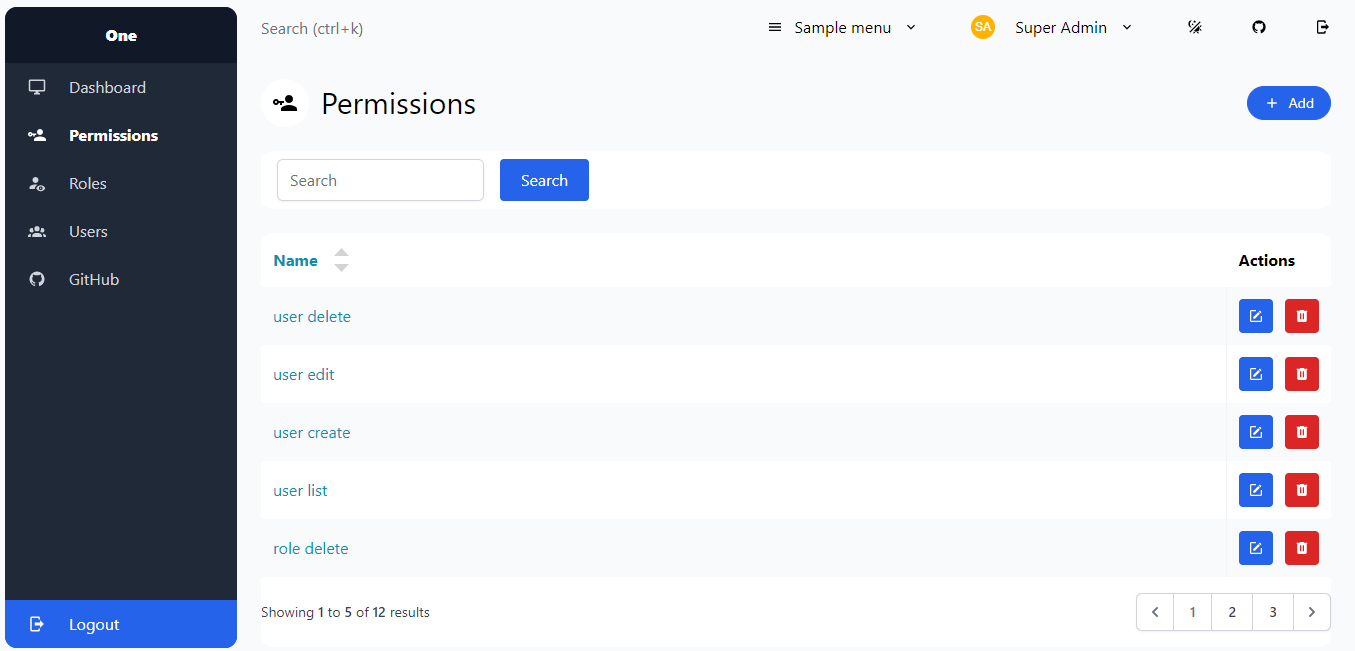
Task: Click the 'user list' row text
Action: [x=300, y=490]
